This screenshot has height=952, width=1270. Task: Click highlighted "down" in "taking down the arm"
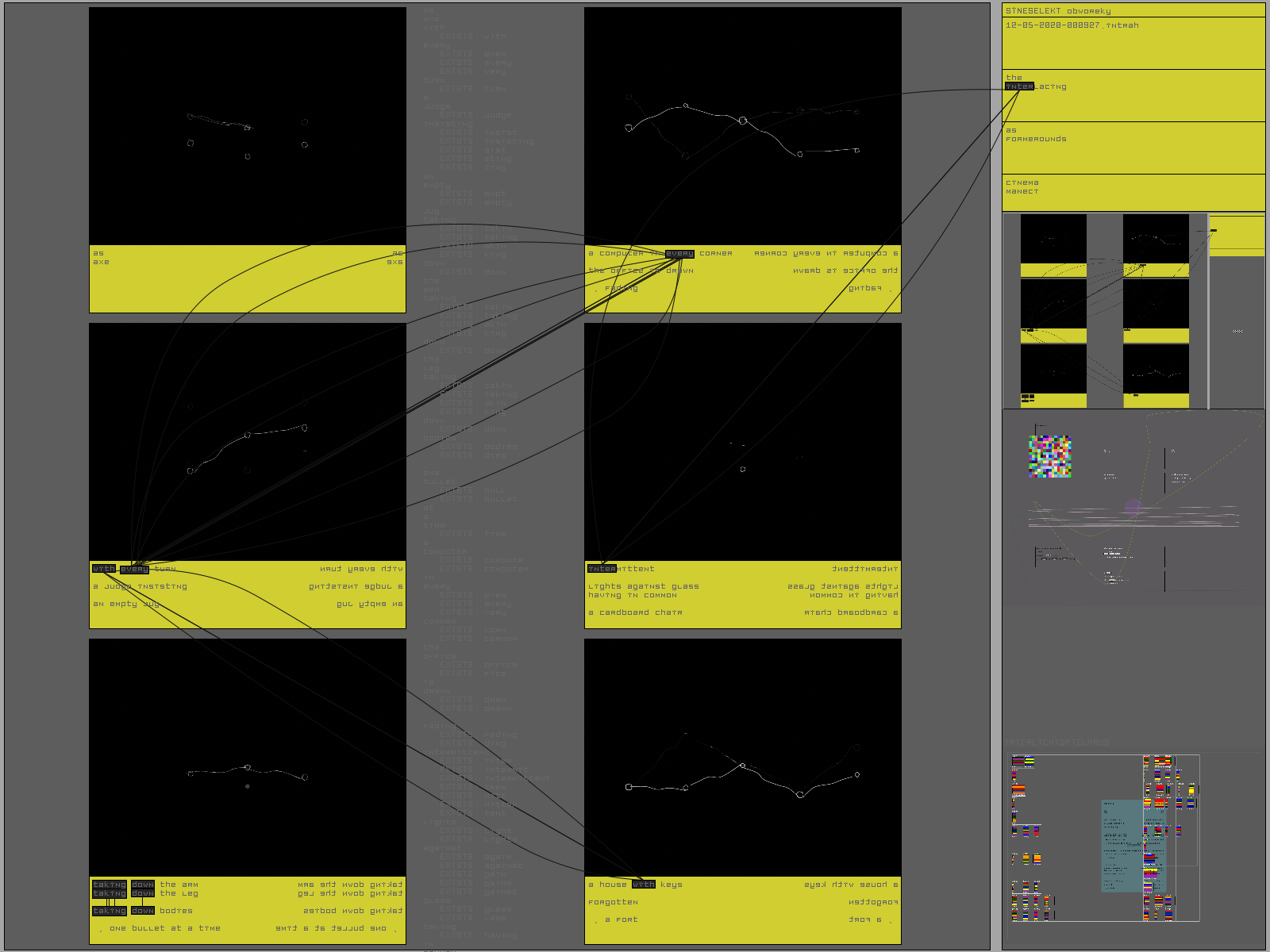(x=143, y=885)
